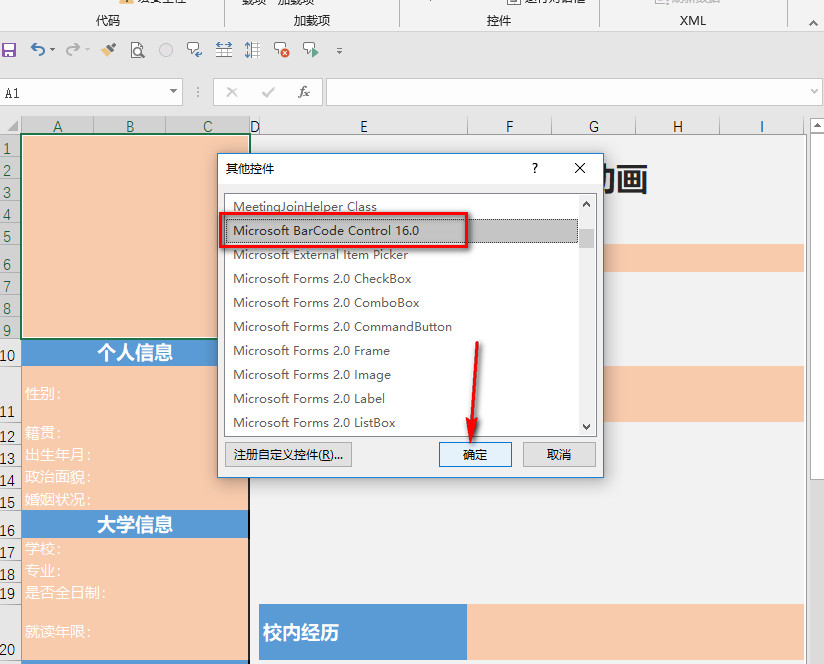
Task: Click the red delete comment icon
Action: click(281, 50)
